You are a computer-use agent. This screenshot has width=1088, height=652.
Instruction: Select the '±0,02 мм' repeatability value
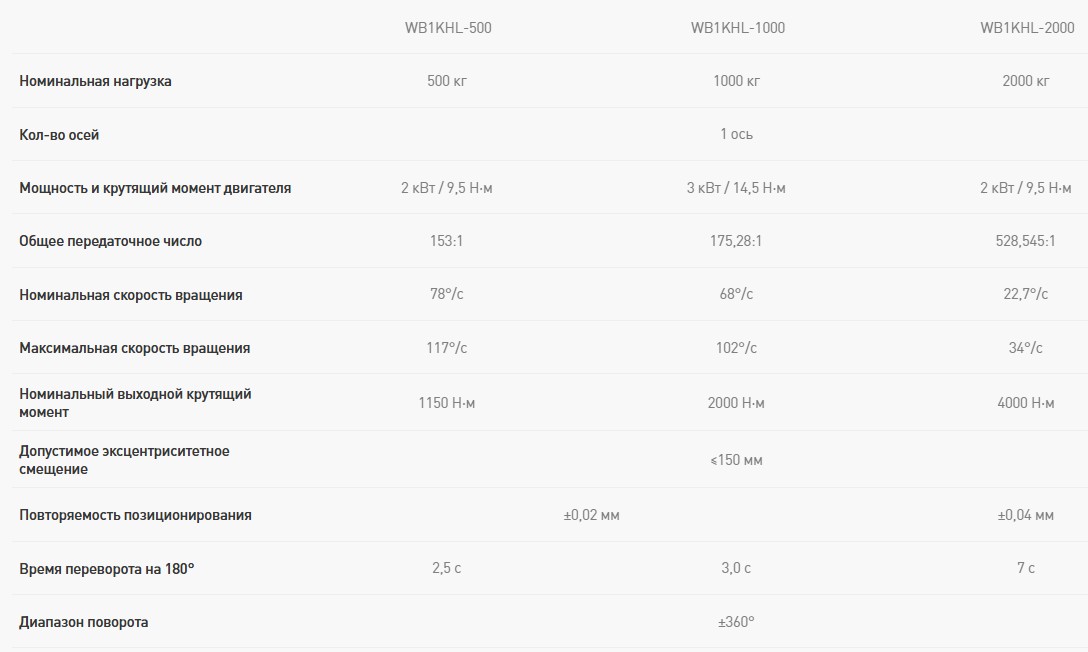point(591,515)
